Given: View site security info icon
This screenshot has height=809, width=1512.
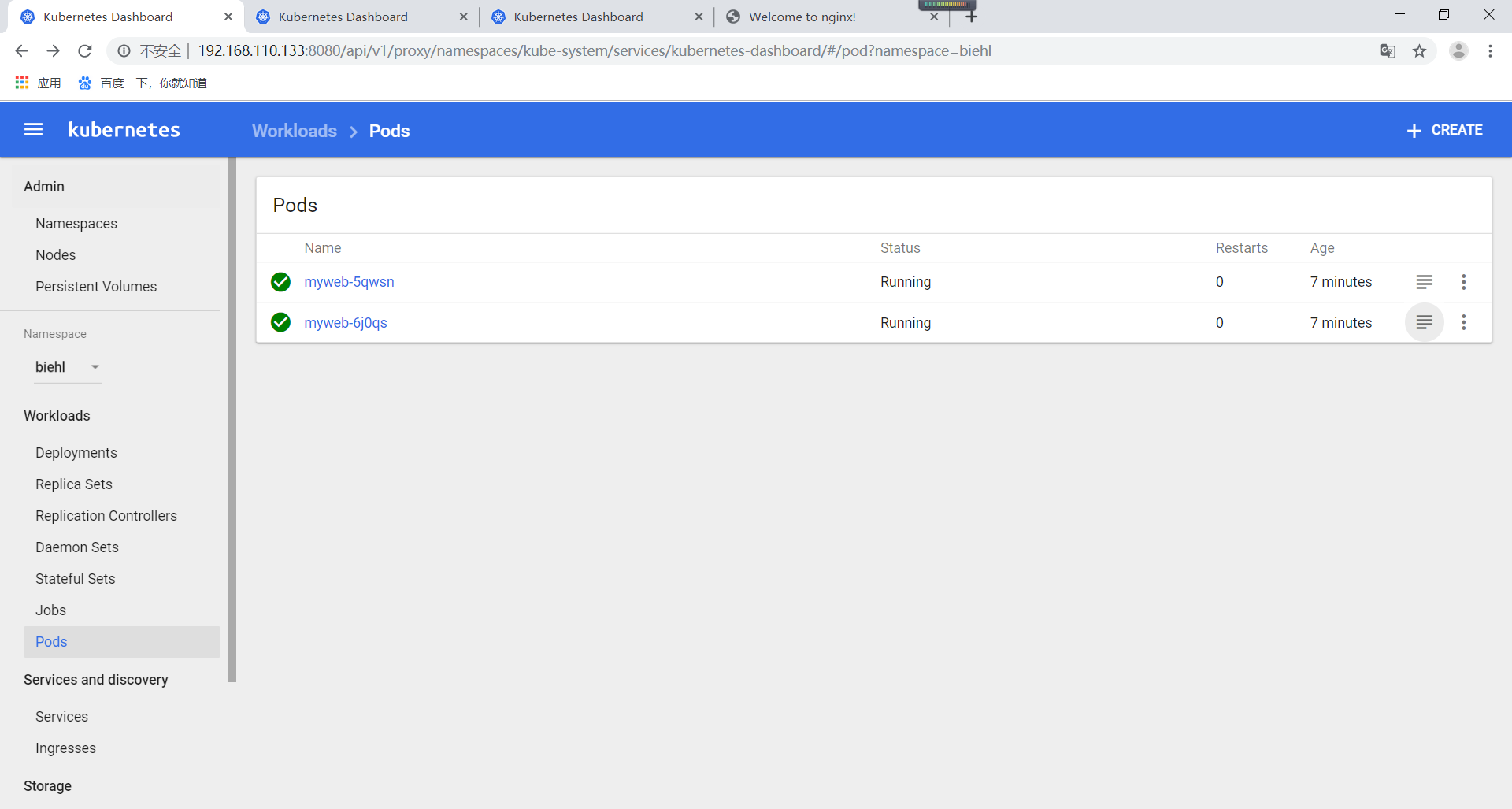Looking at the screenshot, I should tap(124, 51).
